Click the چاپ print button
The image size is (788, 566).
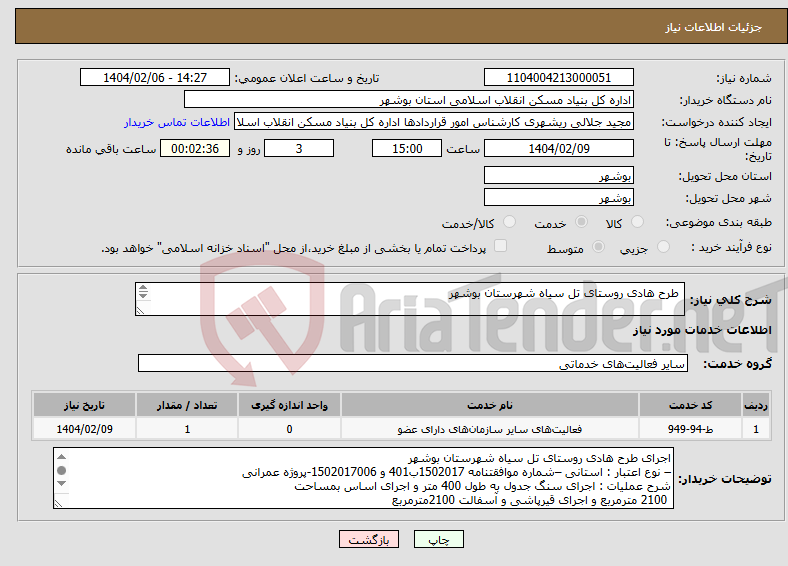click(439, 539)
